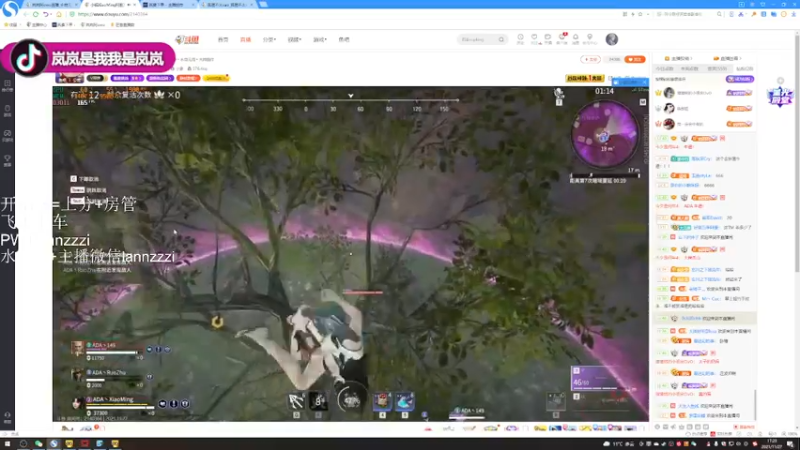800x450 pixels.
Task: Open the silver crown second-ranked user avatar
Action: (669, 108)
